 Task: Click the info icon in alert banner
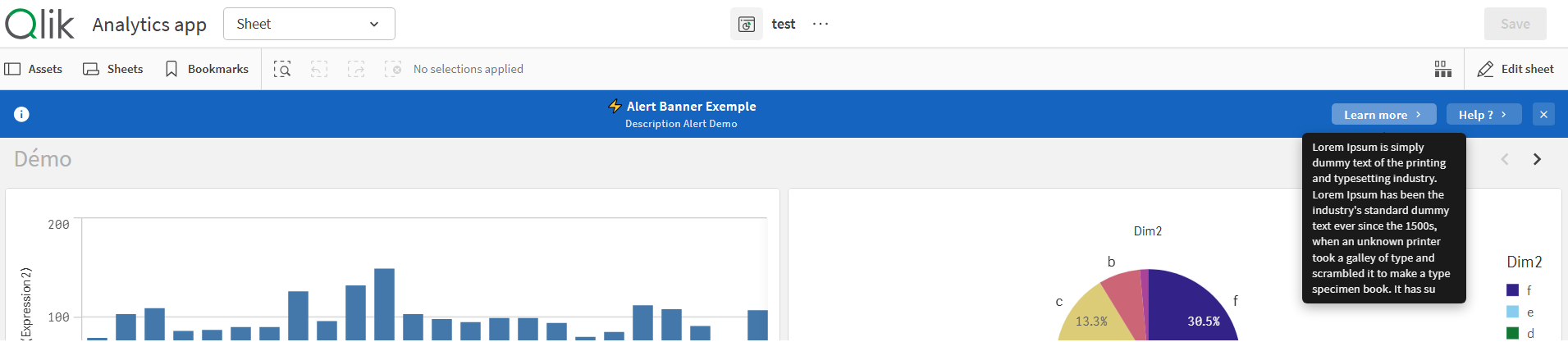(22, 114)
